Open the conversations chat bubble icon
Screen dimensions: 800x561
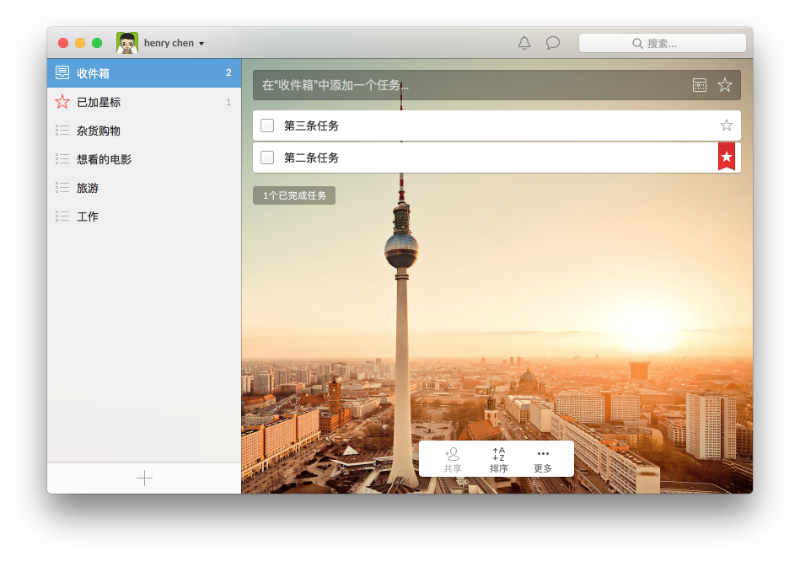pyautogui.click(x=552, y=43)
